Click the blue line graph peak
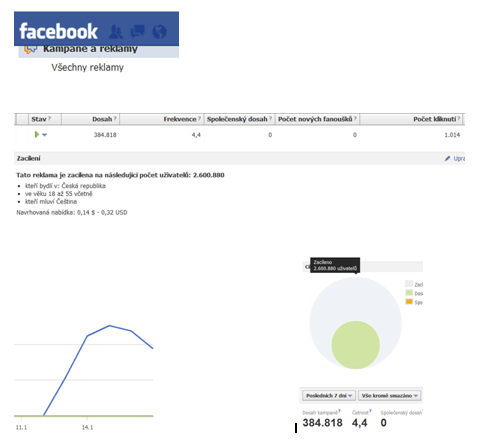Screen dimensions: 478x444 pyautogui.click(x=109, y=325)
